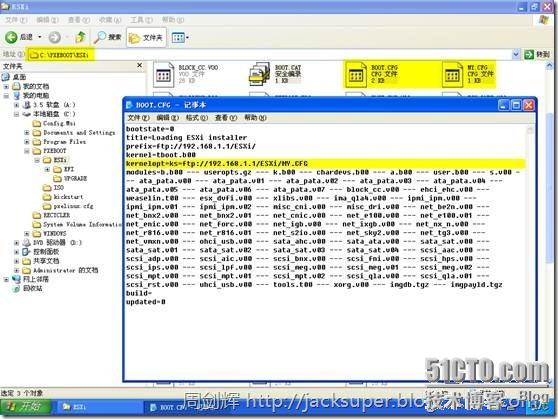Image resolution: width=558 pixels, height=419 pixels.
Task: Click Explorer file pane scroll up arrow
Action: point(550,66)
